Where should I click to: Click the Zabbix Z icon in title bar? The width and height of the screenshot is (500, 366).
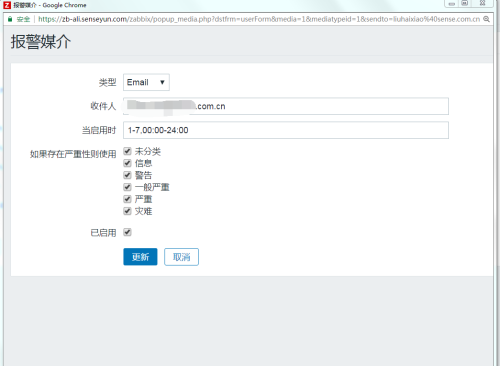tap(7, 5)
